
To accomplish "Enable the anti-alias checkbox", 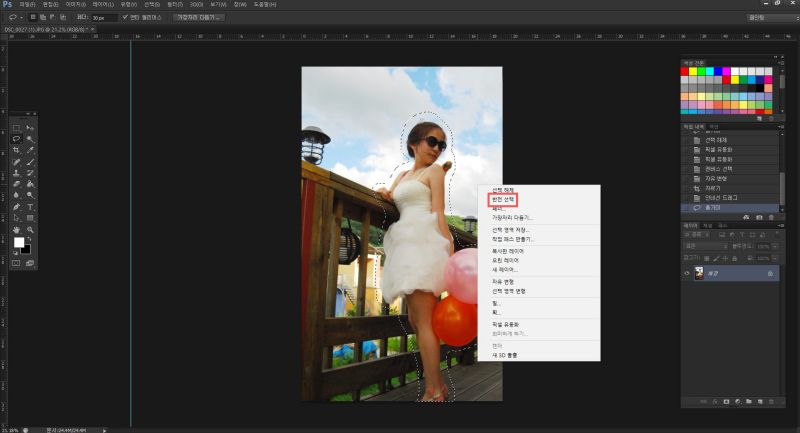I will click(125, 17).
